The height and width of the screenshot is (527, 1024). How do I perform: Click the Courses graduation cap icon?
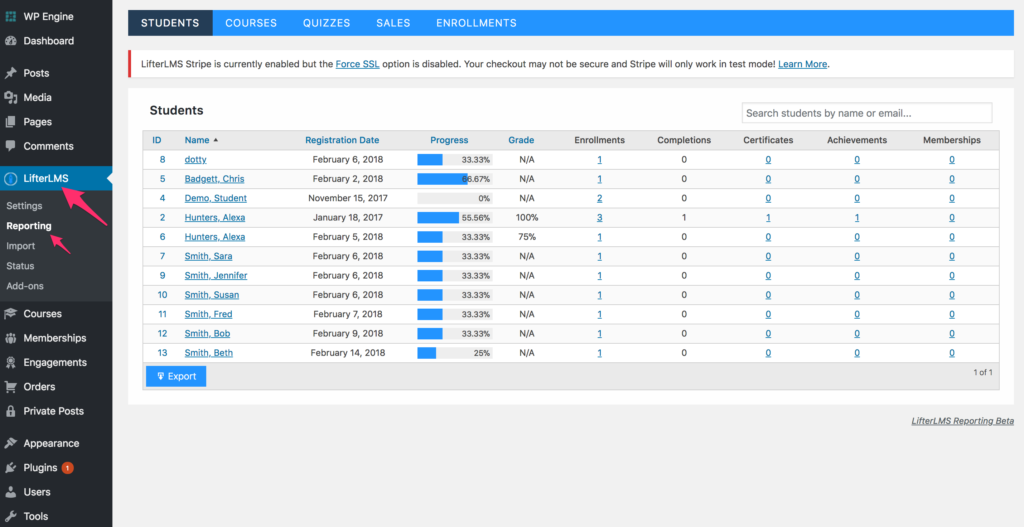click(10, 313)
